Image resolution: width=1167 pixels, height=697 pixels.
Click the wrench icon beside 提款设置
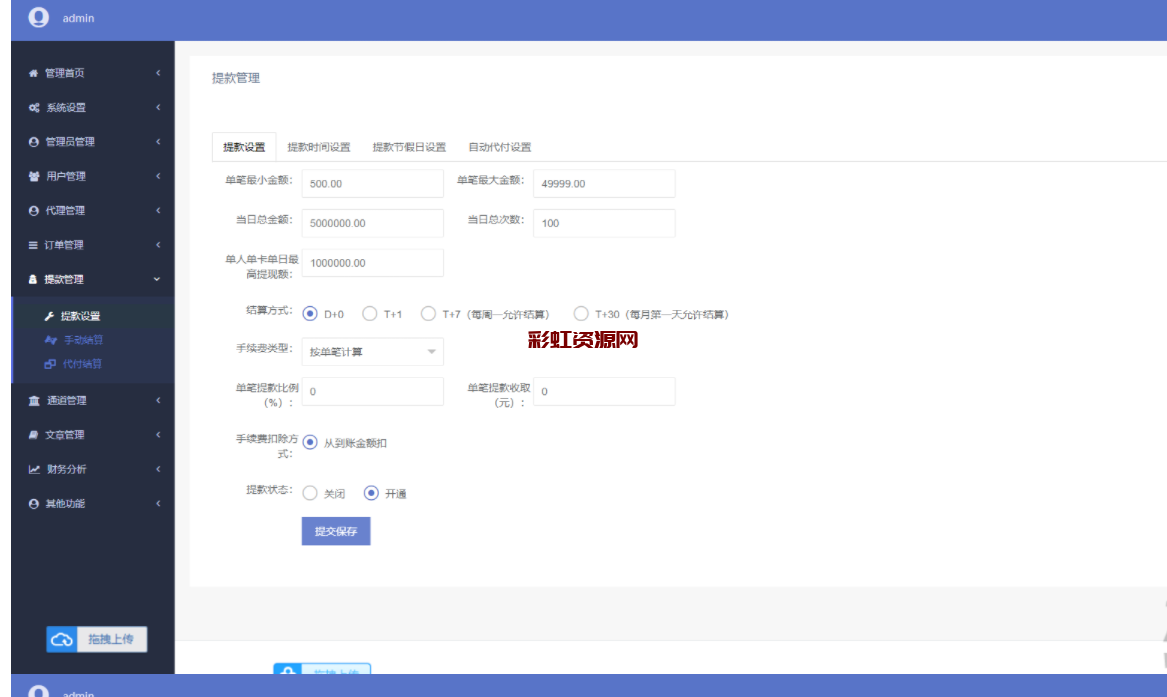coord(49,316)
